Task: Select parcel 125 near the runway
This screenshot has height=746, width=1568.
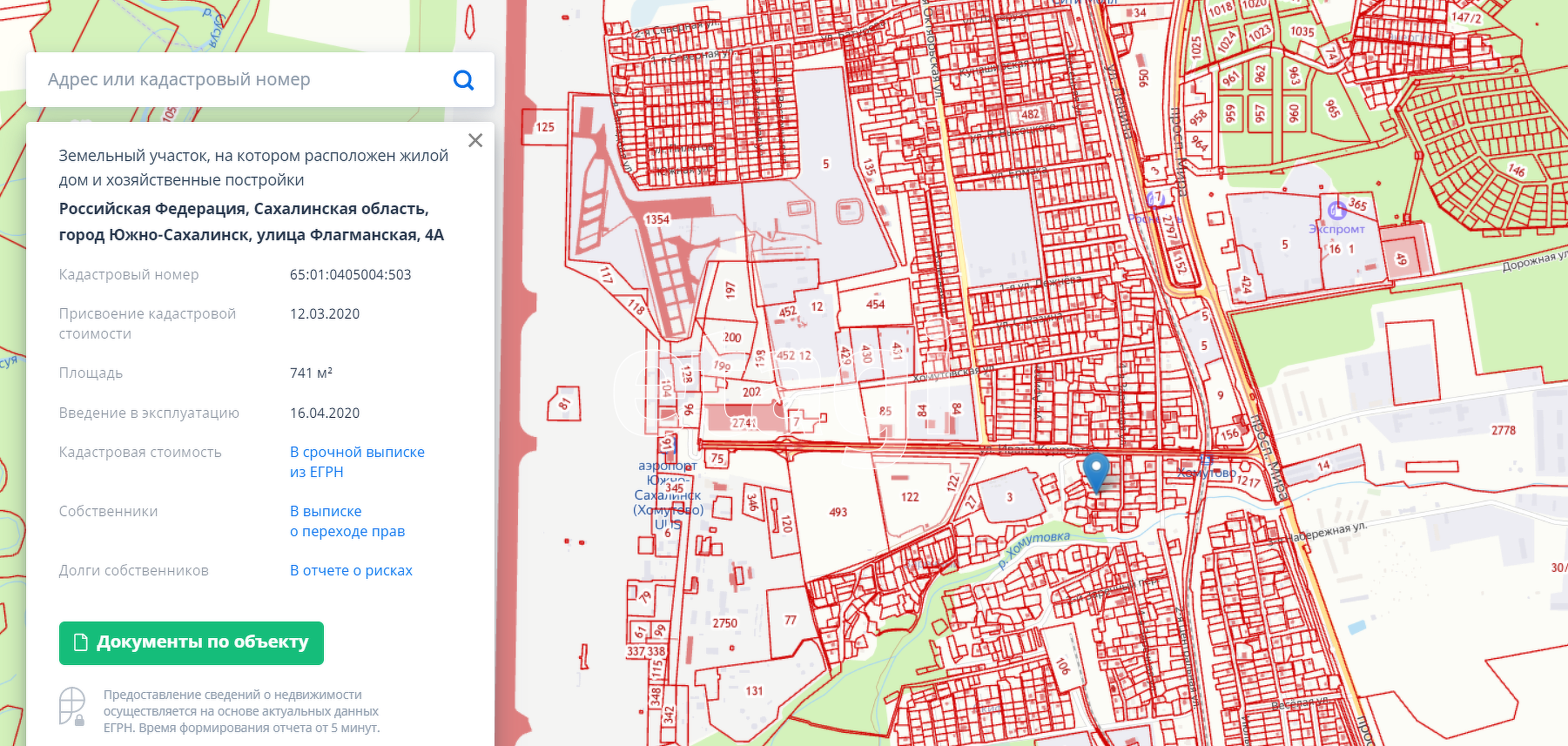Action: pos(545,127)
